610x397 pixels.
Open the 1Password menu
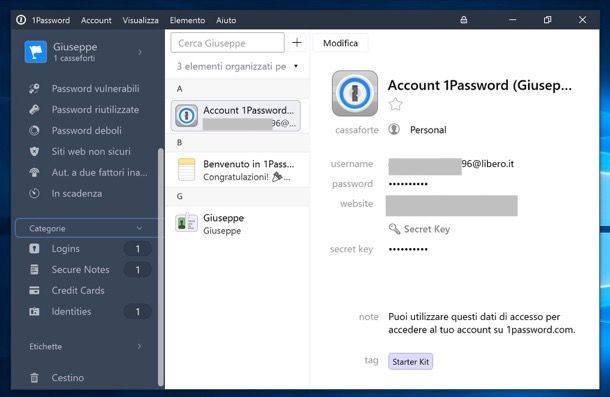point(51,20)
